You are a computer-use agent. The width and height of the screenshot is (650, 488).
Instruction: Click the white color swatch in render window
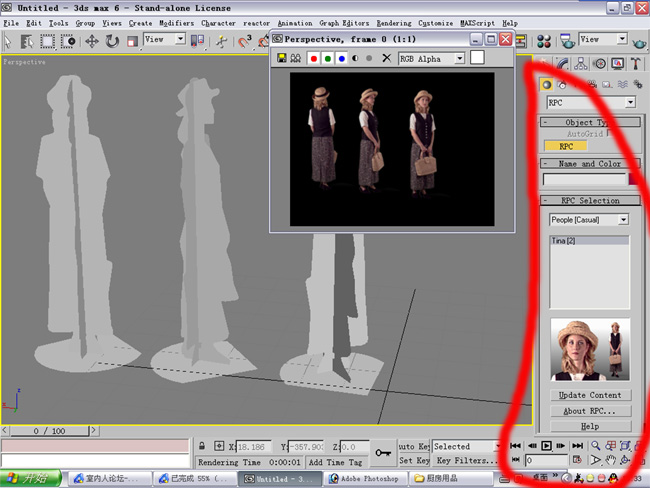pos(477,58)
